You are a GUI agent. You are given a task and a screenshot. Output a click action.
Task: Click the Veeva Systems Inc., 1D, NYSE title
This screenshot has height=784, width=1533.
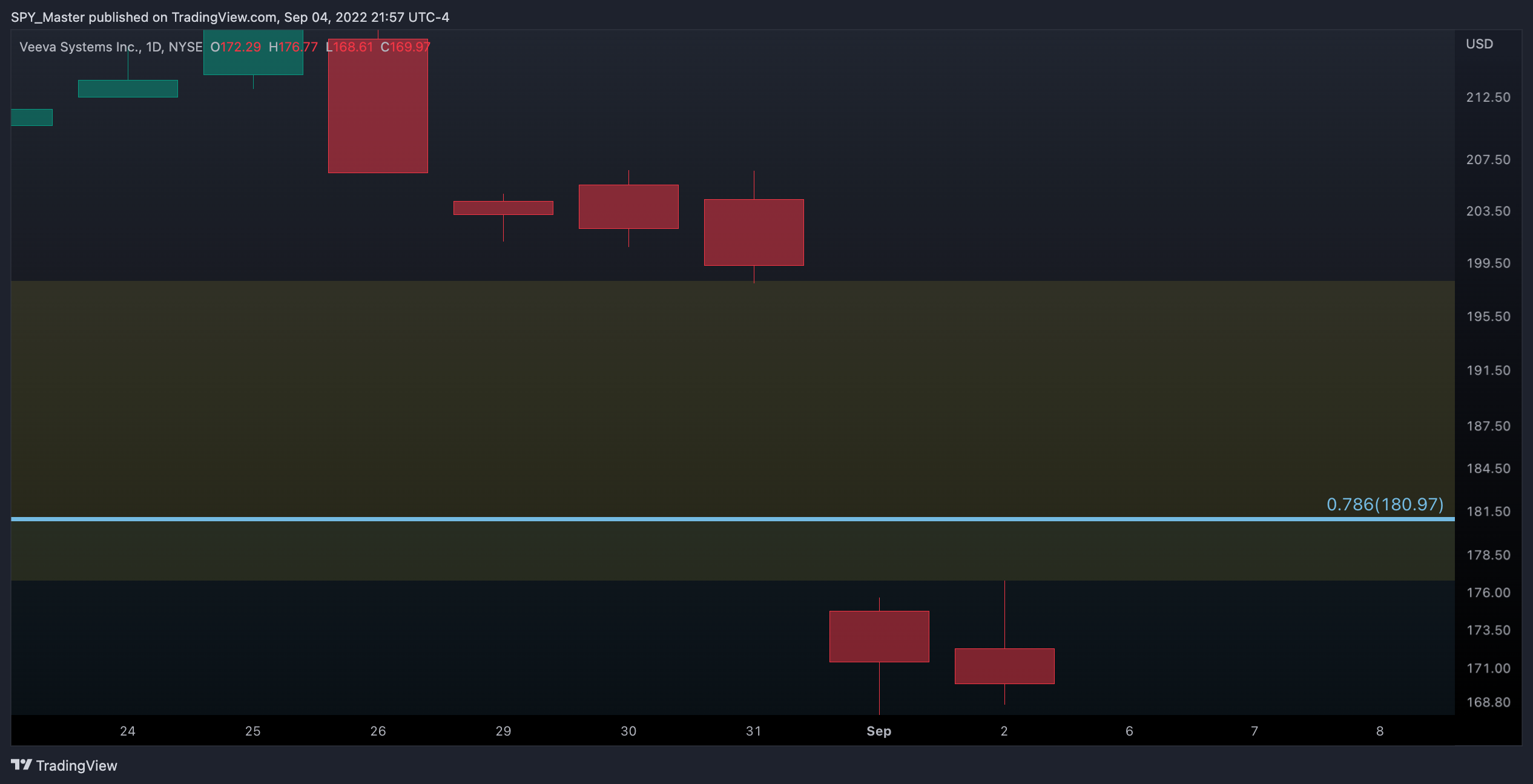(x=111, y=47)
